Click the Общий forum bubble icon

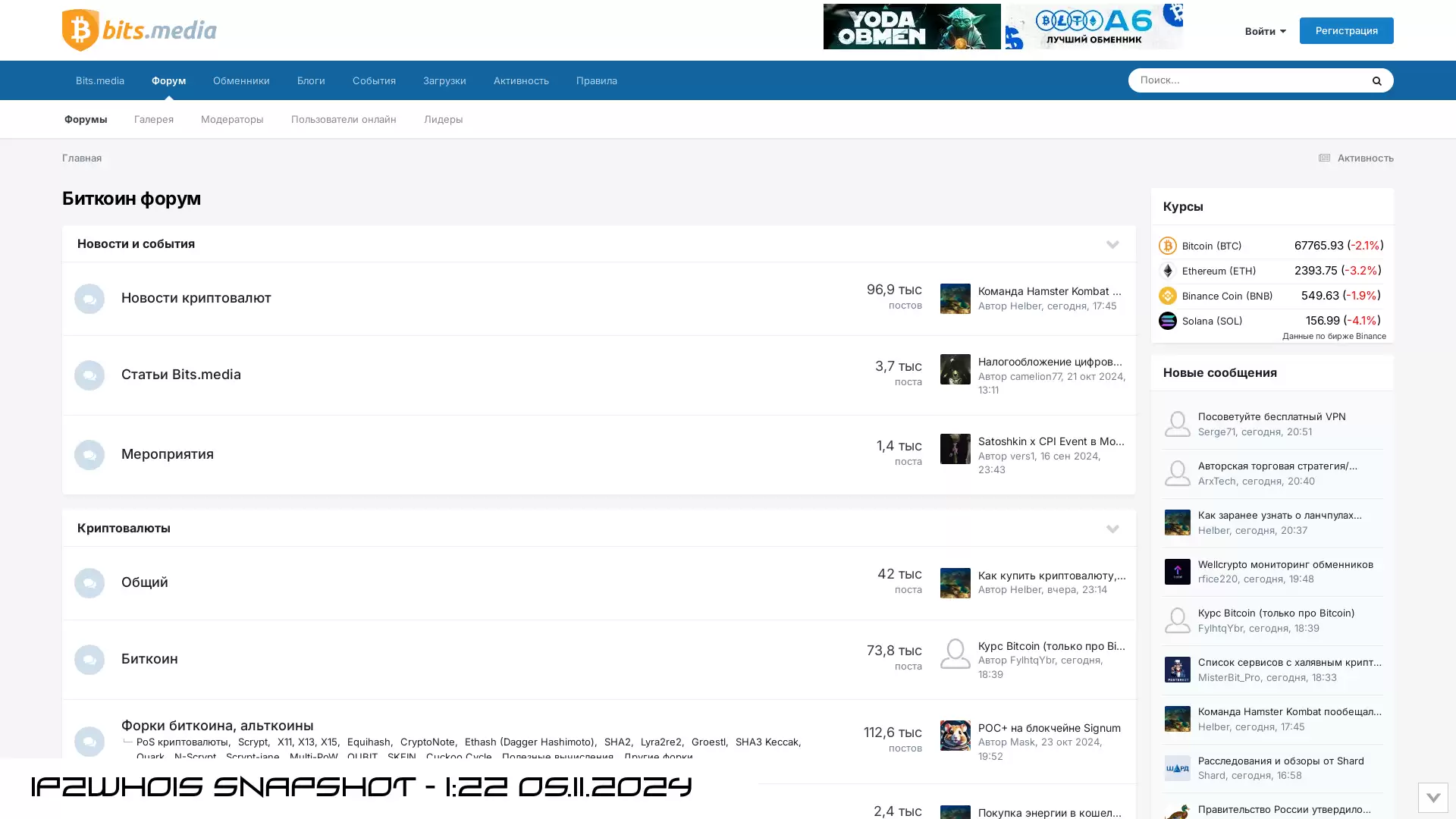[89, 583]
